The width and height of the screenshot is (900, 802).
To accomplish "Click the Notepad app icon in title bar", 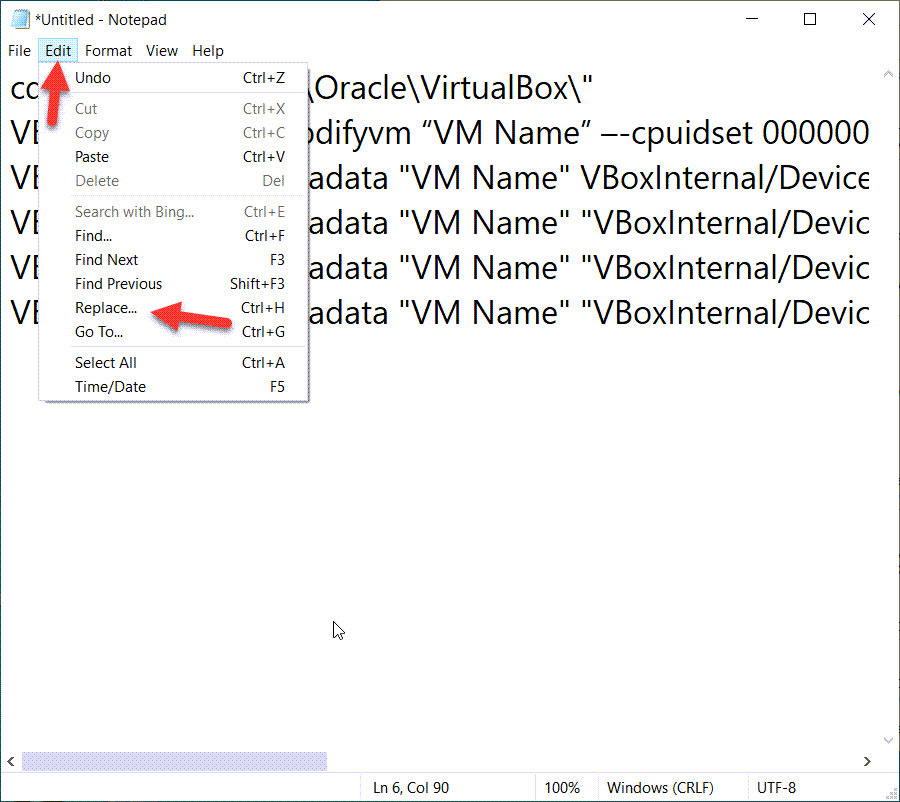I will [x=19, y=19].
